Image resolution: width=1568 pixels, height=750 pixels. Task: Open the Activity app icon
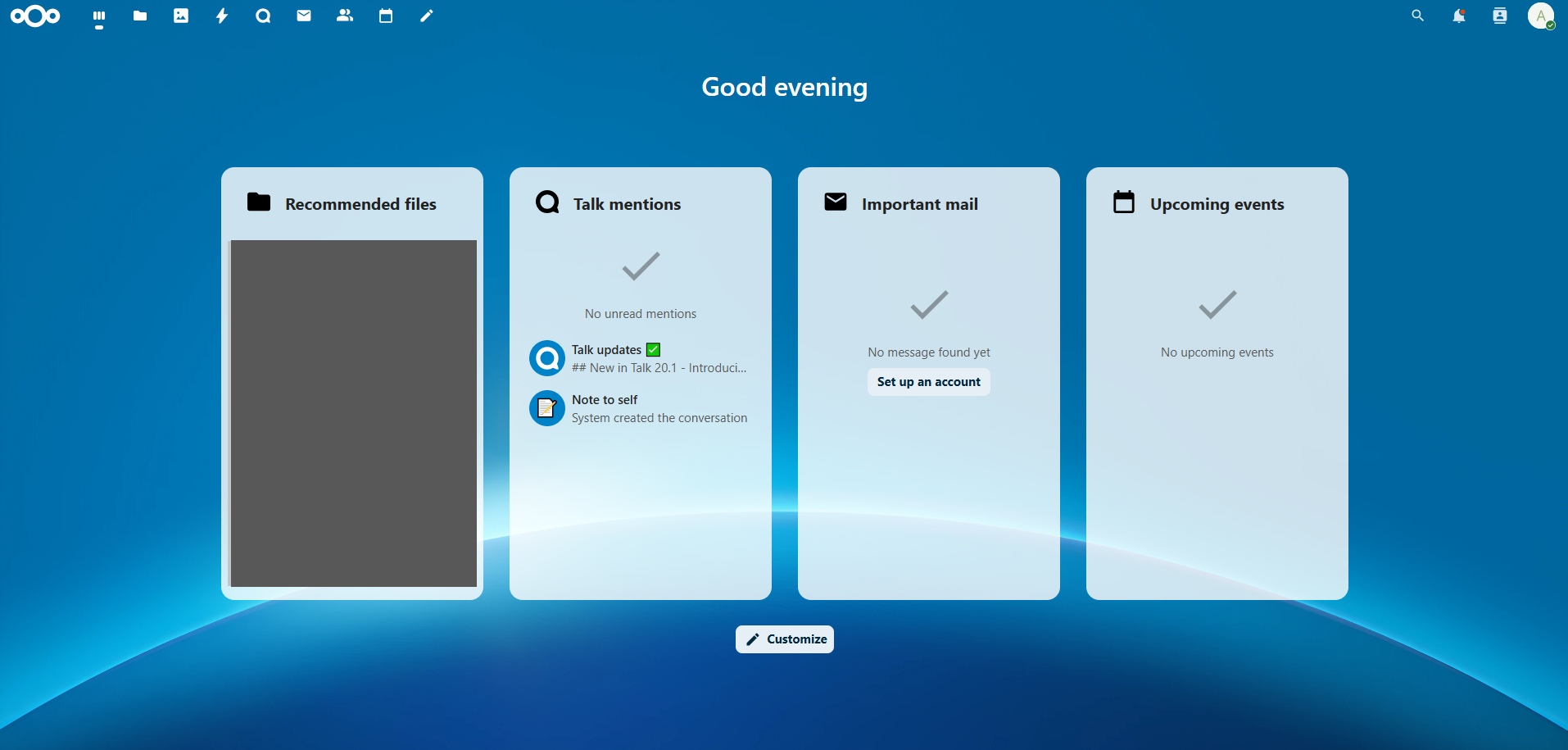[x=221, y=16]
